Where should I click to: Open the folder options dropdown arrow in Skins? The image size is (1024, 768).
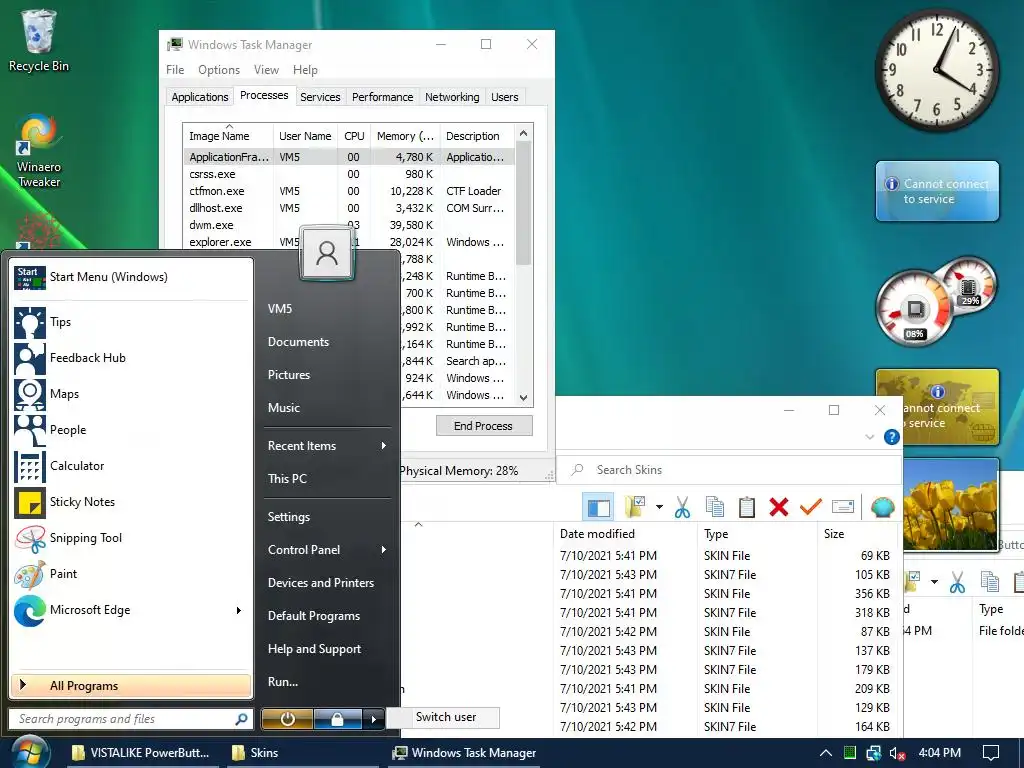(x=660, y=507)
